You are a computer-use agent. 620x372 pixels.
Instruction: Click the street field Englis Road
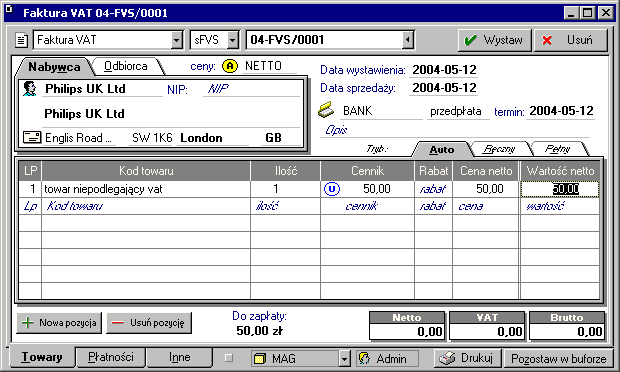(79, 138)
